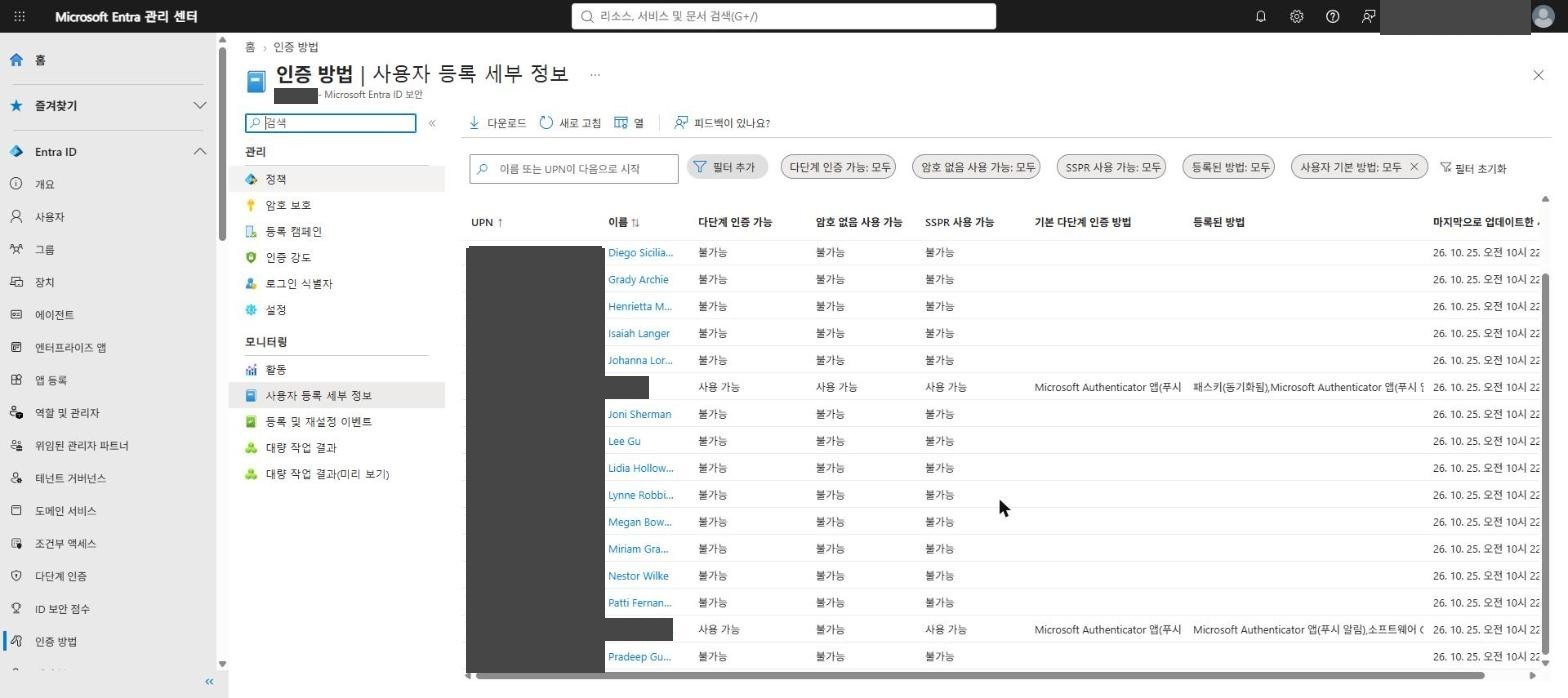The width and height of the screenshot is (1568, 698).
Task: Open 암호 보호 menu item
Action: pos(288,205)
